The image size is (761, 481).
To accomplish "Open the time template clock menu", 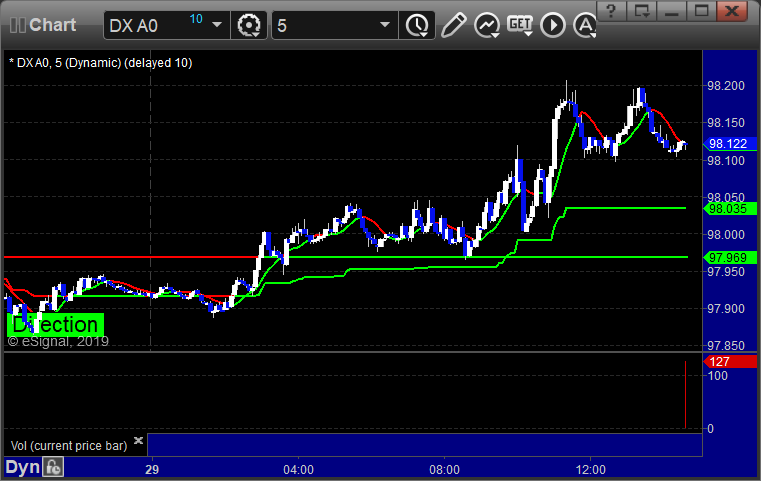I will [x=417, y=25].
